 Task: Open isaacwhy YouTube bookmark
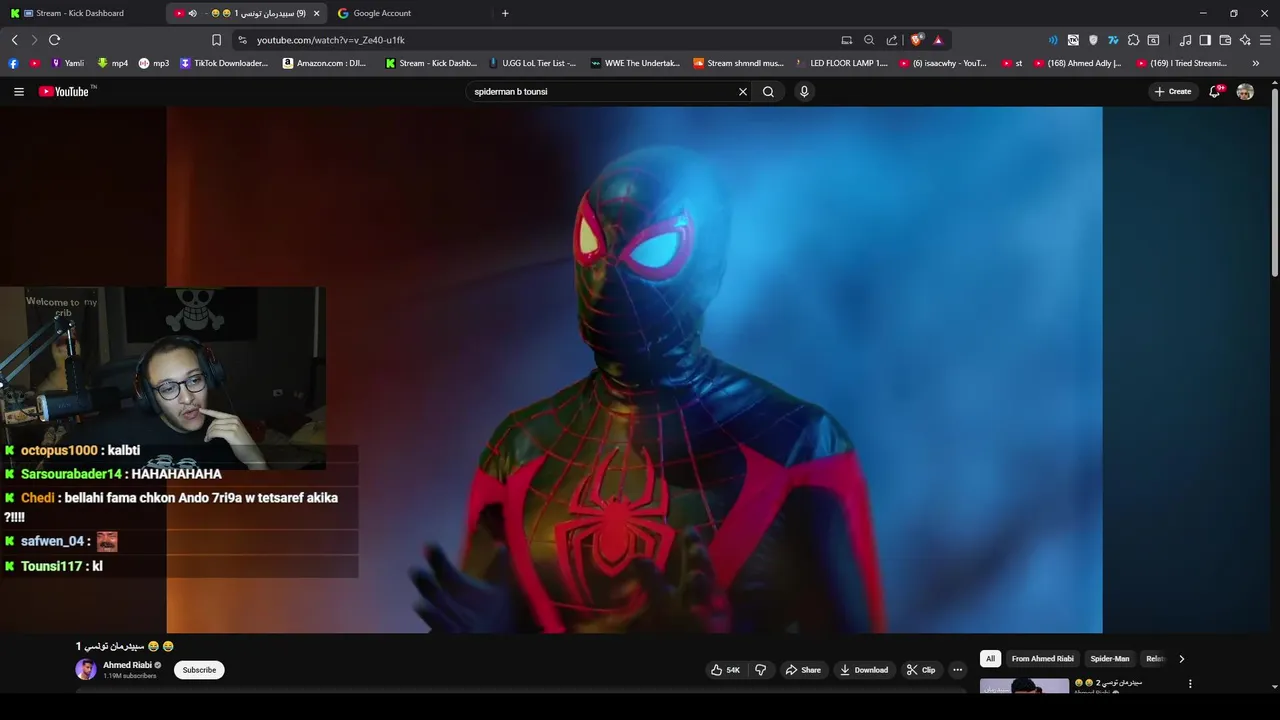click(x=943, y=63)
